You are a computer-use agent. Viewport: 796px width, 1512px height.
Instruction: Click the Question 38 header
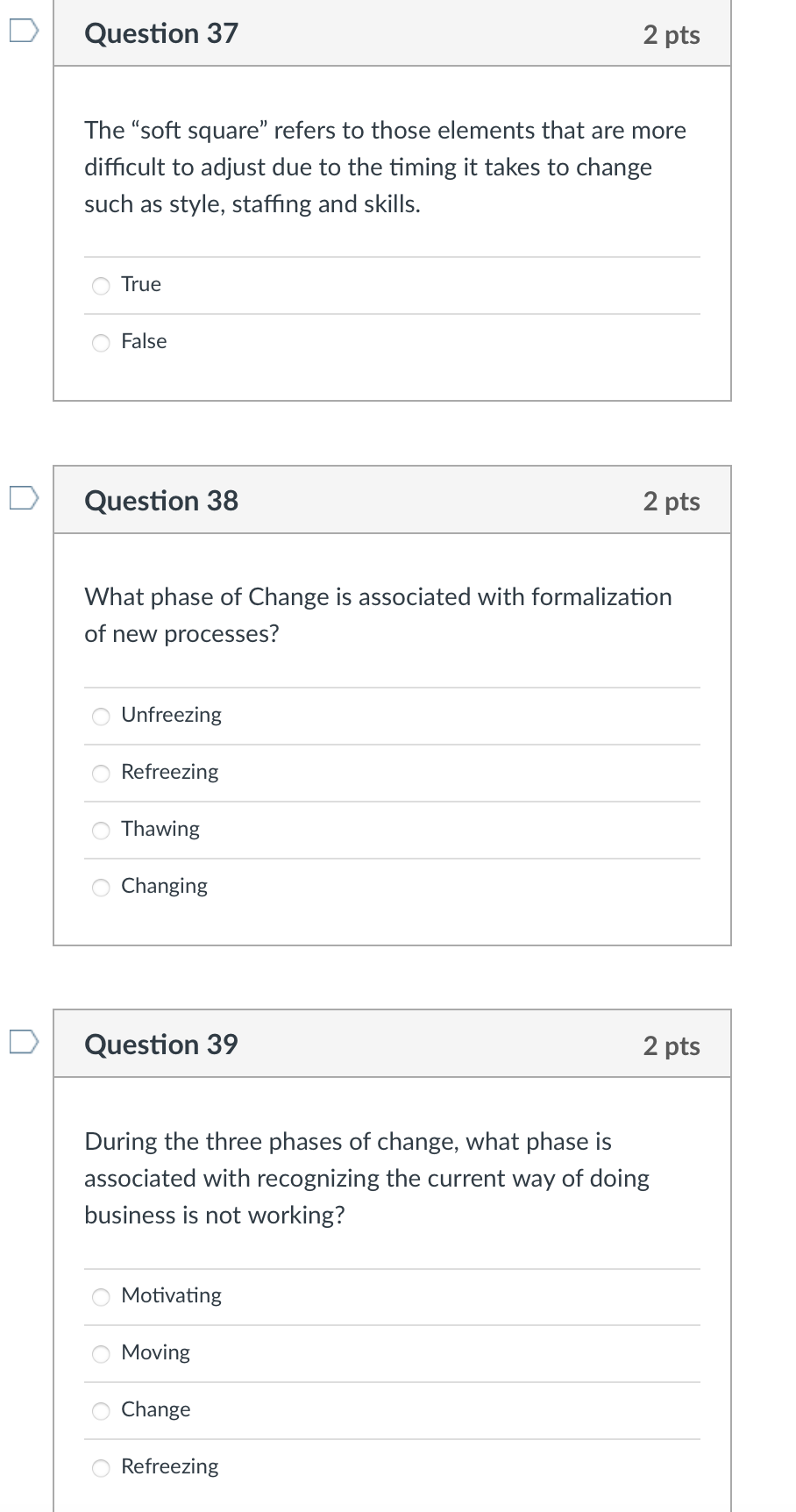pos(160,500)
